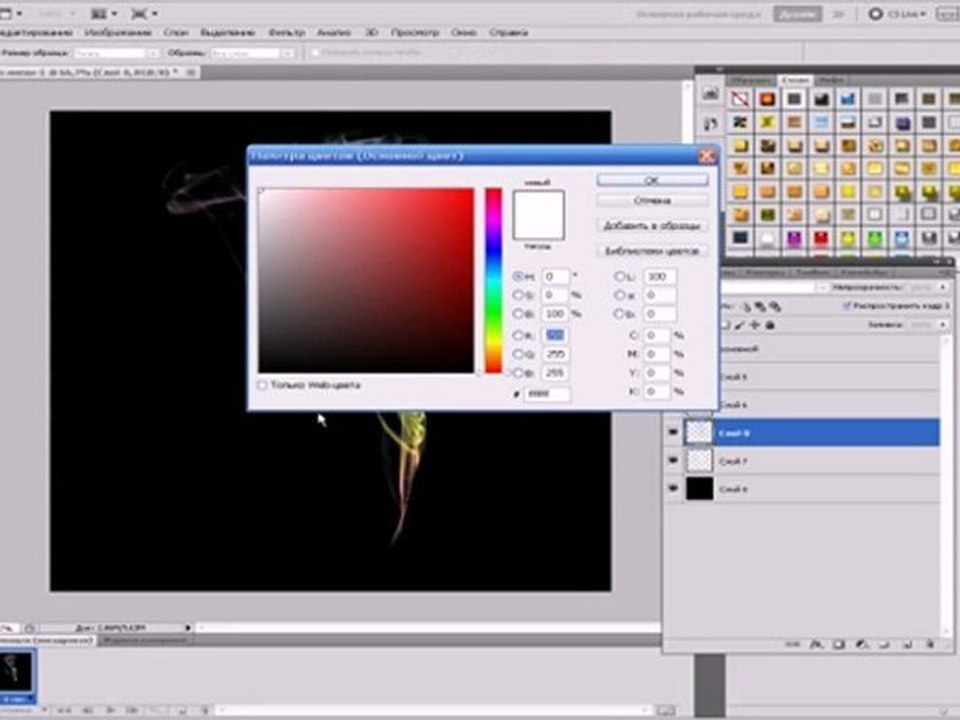Viewport: 960px width, 720px height.
Task: Select the L lightness radio button
Action: pyautogui.click(x=620, y=277)
